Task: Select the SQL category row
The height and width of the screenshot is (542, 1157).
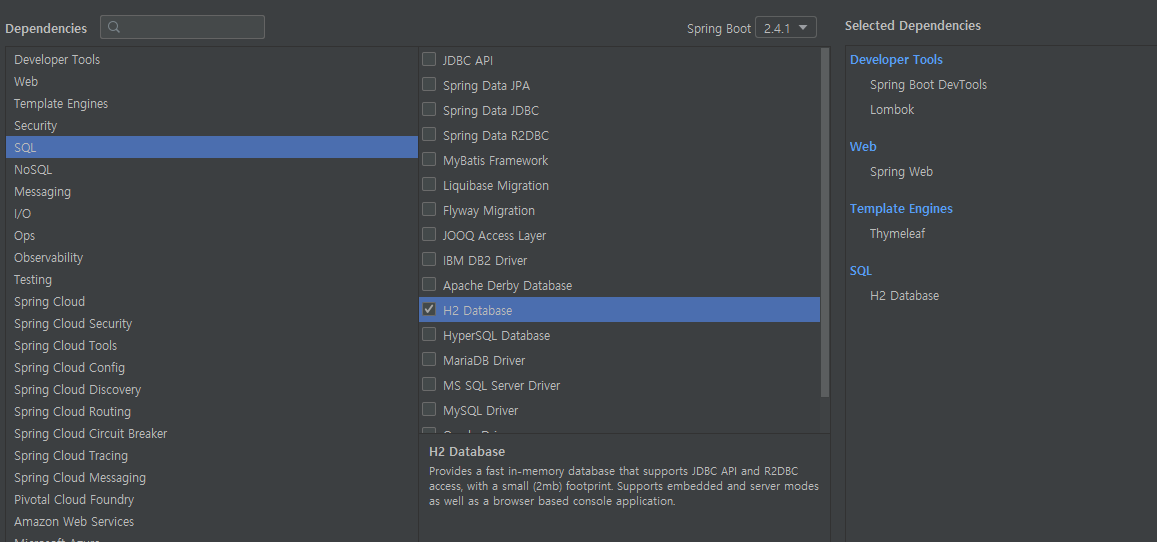Action: coord(212,147)
